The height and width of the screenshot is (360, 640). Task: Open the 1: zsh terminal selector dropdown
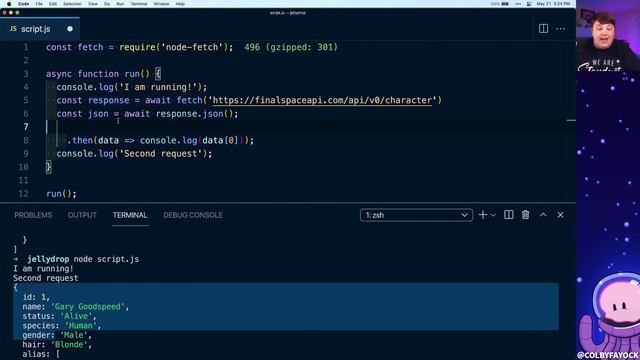(x=416, y=215)
